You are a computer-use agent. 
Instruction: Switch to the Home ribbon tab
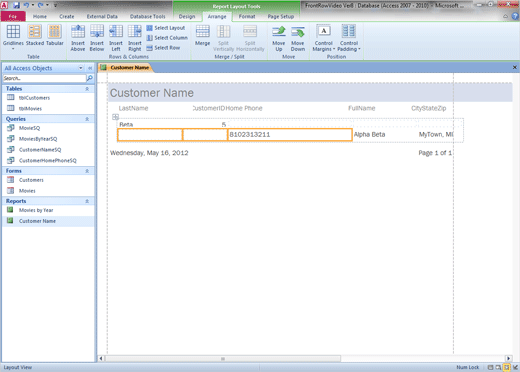[x=40, y=16]
